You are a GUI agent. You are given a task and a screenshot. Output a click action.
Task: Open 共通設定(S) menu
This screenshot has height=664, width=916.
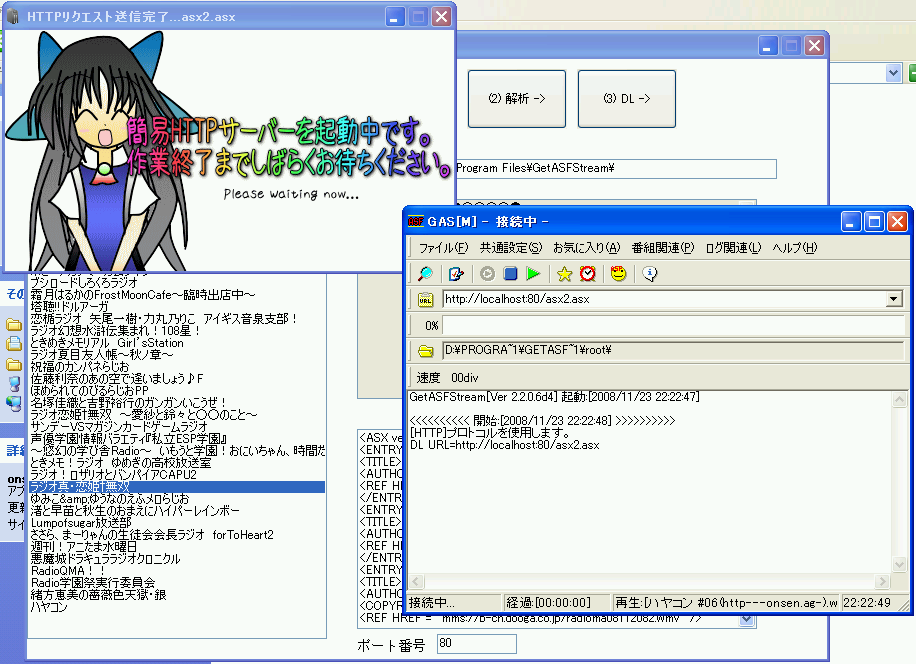click(x=511, y=248)
